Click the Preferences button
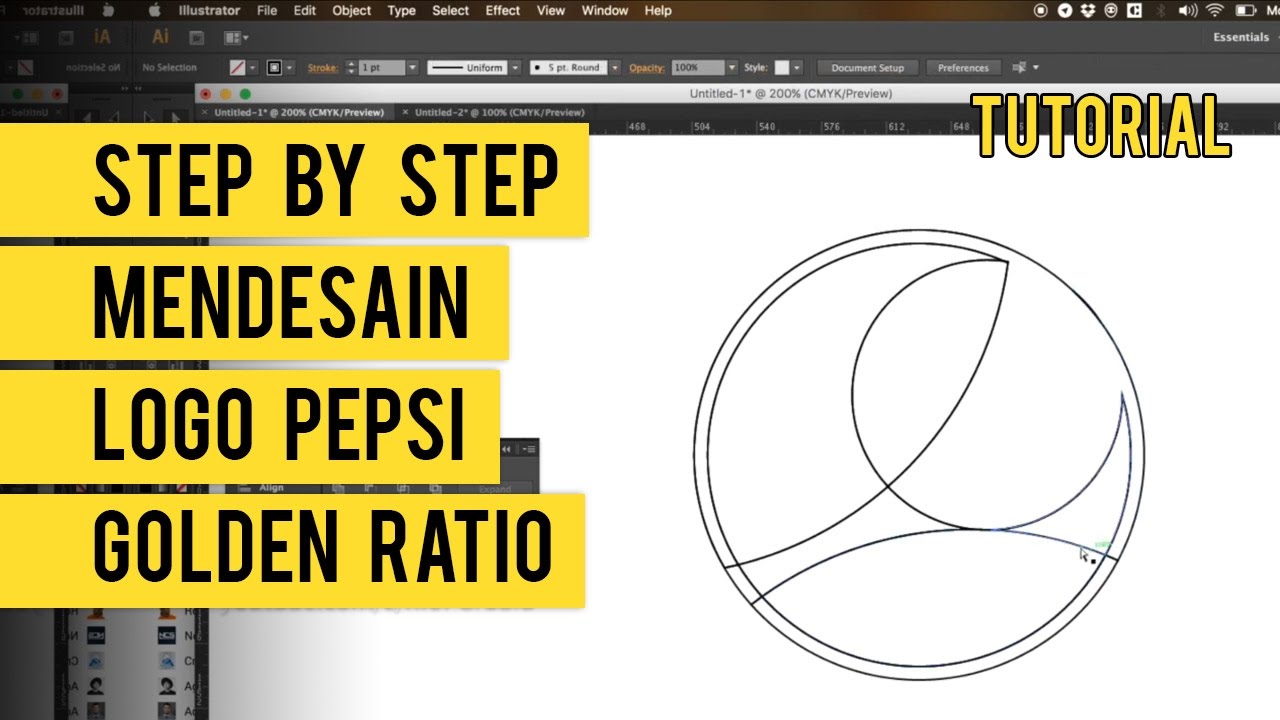 [963, 68]
